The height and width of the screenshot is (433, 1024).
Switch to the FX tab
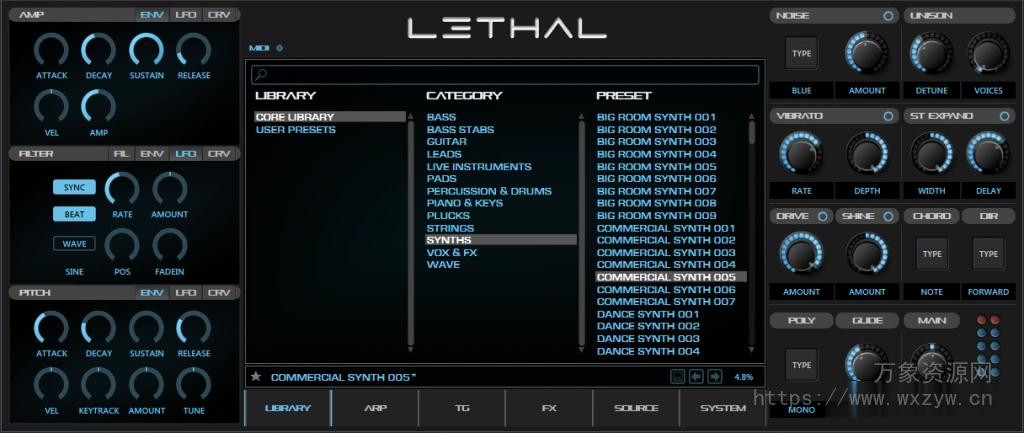[549, 408]
